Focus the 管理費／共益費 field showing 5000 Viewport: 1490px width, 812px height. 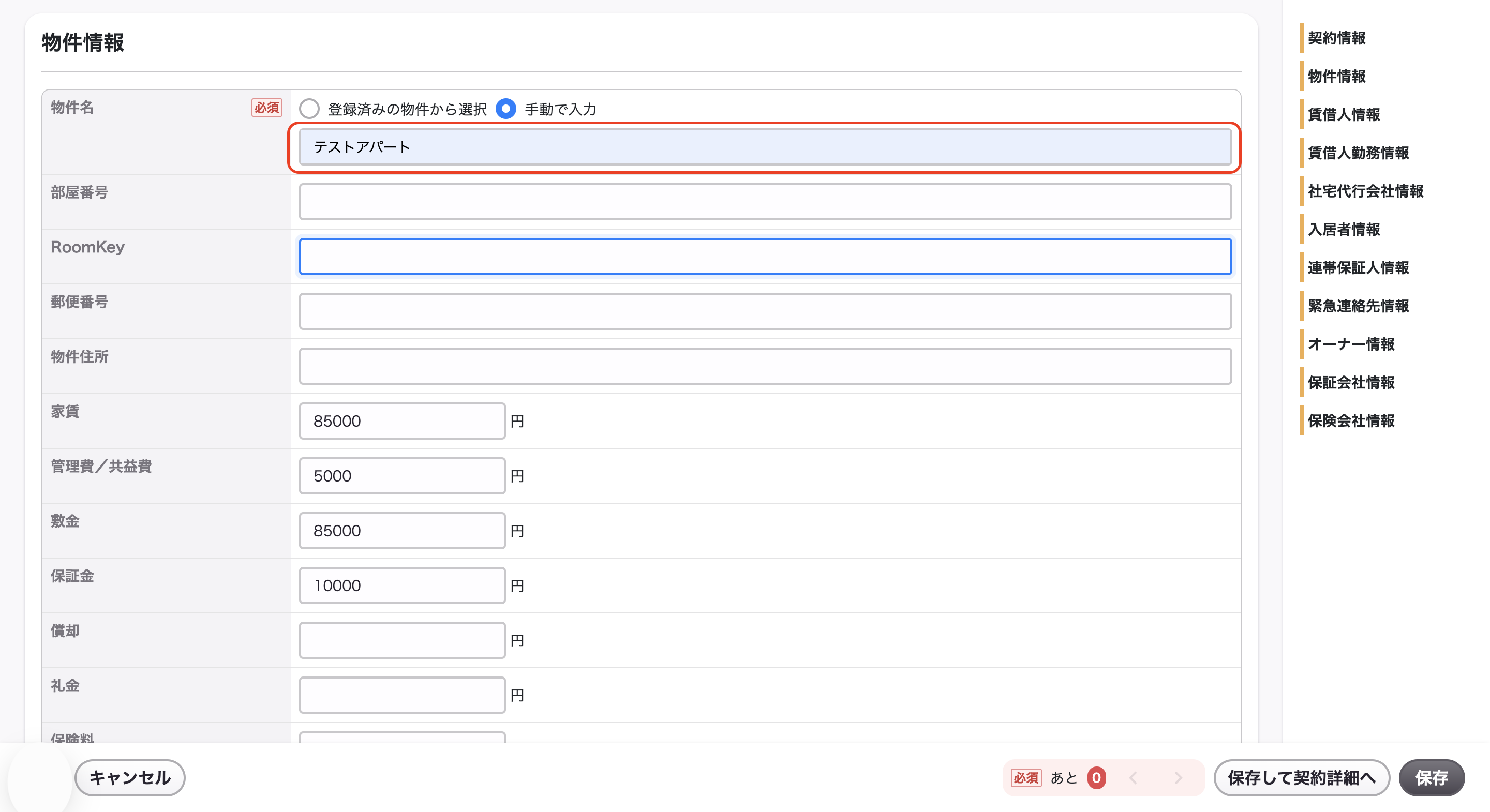point(402,476)
